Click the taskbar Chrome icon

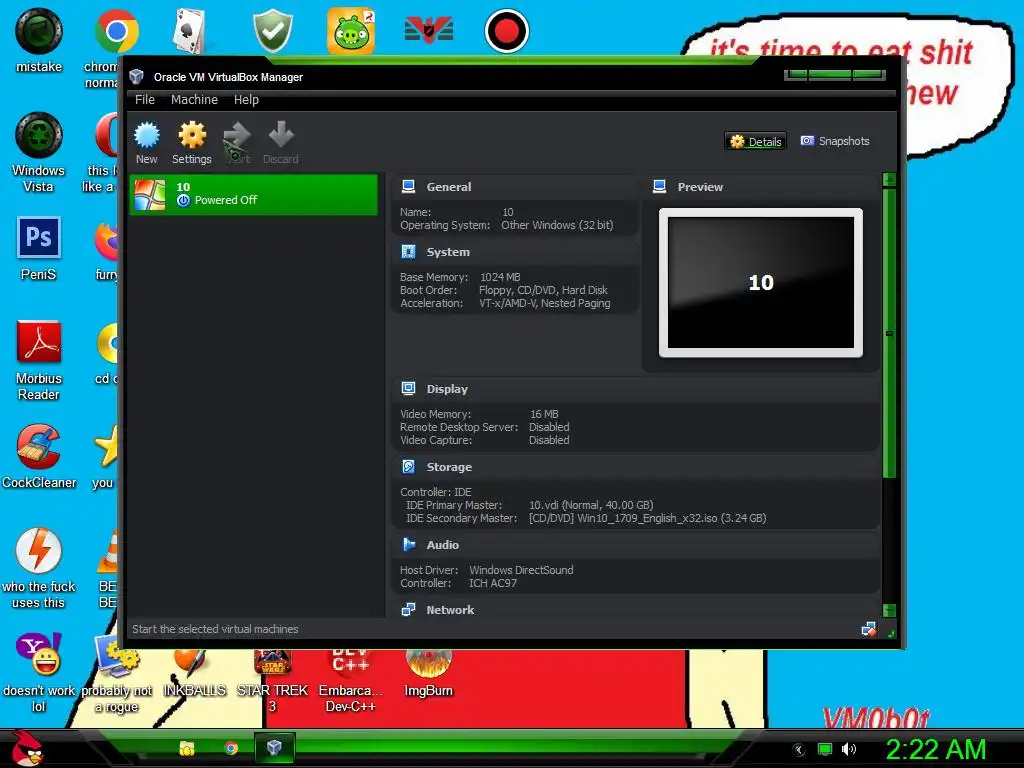(x=231, y=748)
